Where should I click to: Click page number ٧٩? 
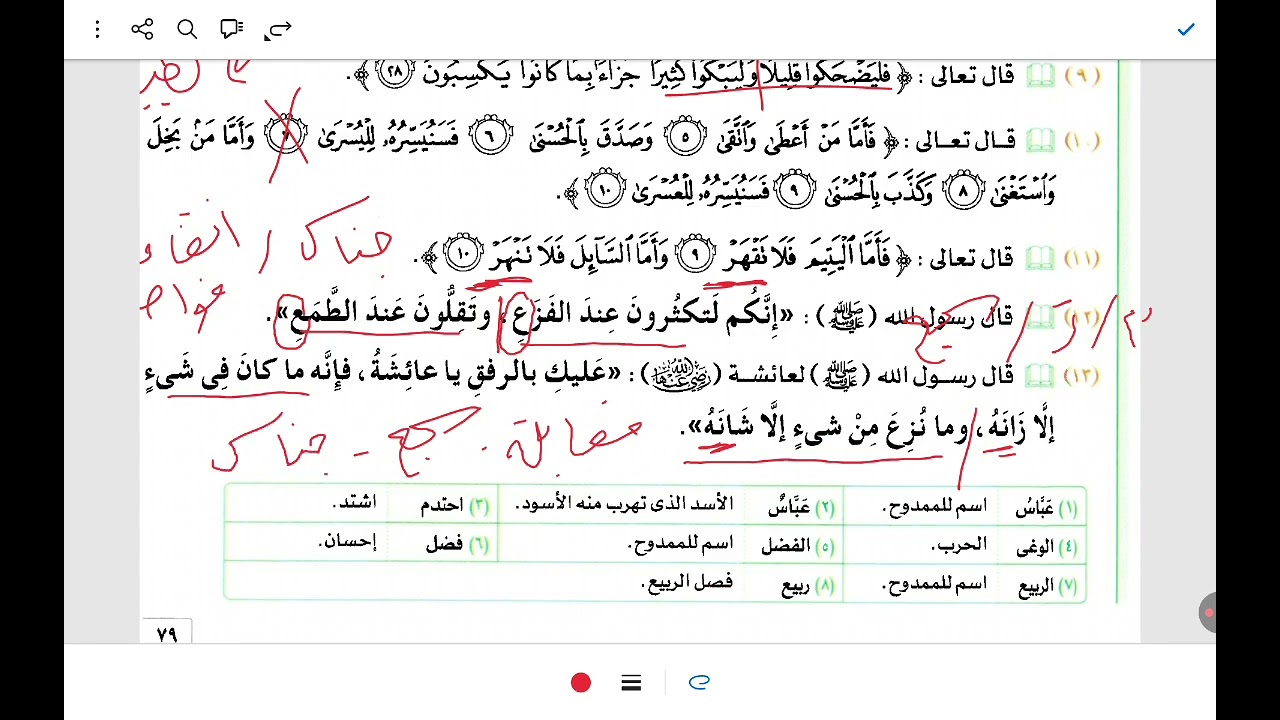coord(167,634)
